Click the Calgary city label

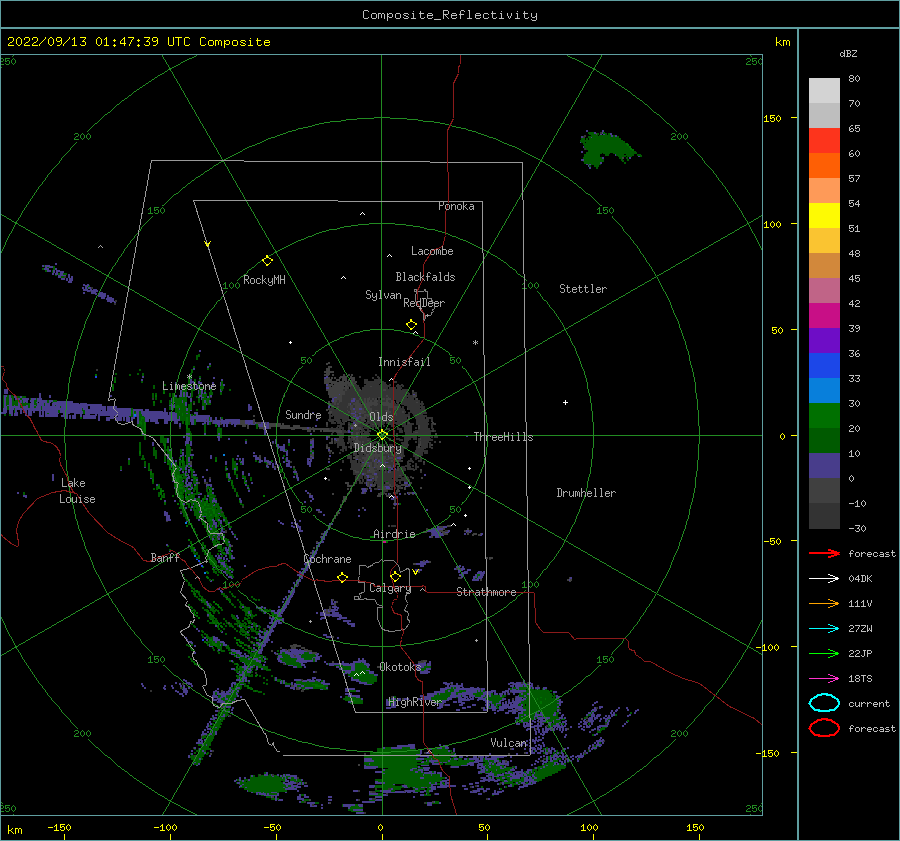point(390,588)
